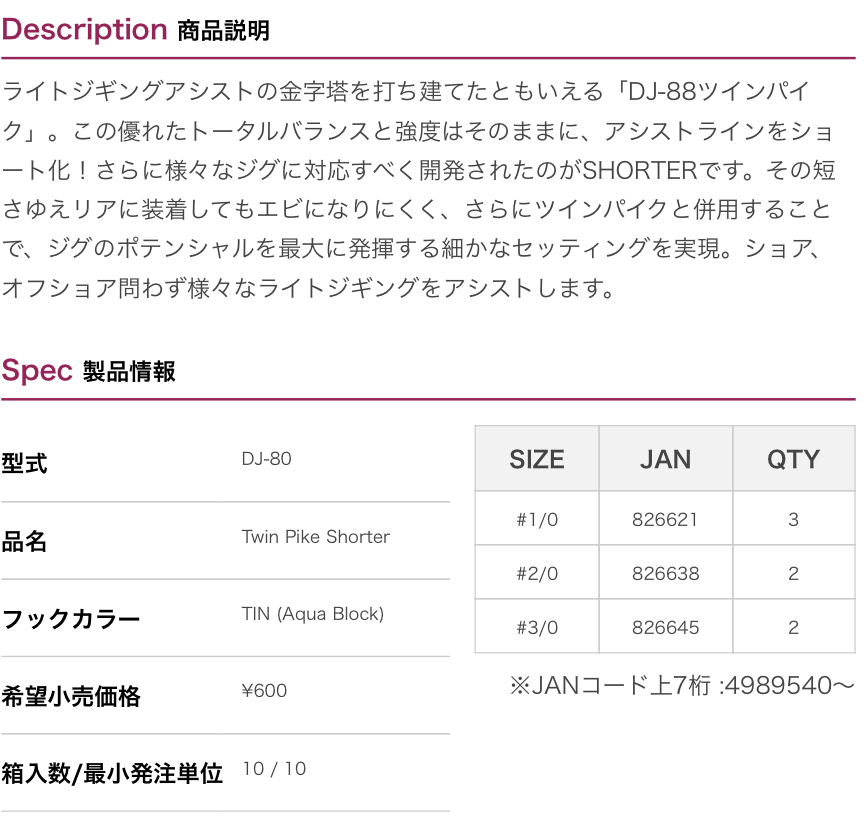Click JAN code 826621

tap(665, 519)
